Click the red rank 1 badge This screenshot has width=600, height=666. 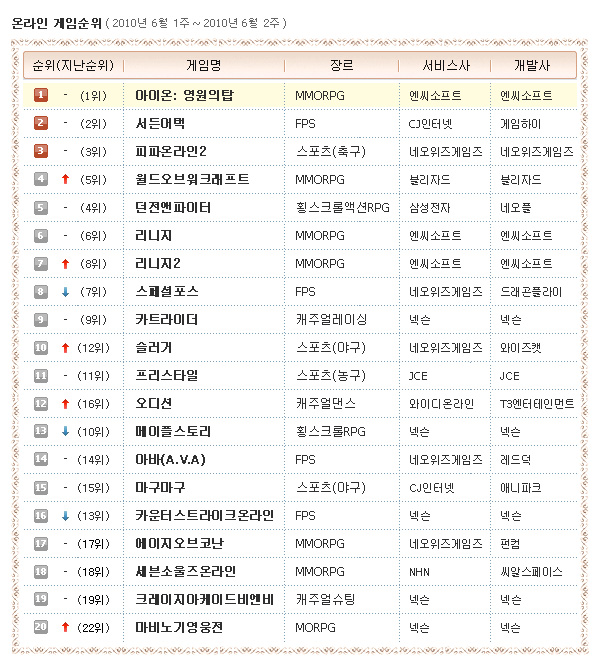(x=41, y=95)
